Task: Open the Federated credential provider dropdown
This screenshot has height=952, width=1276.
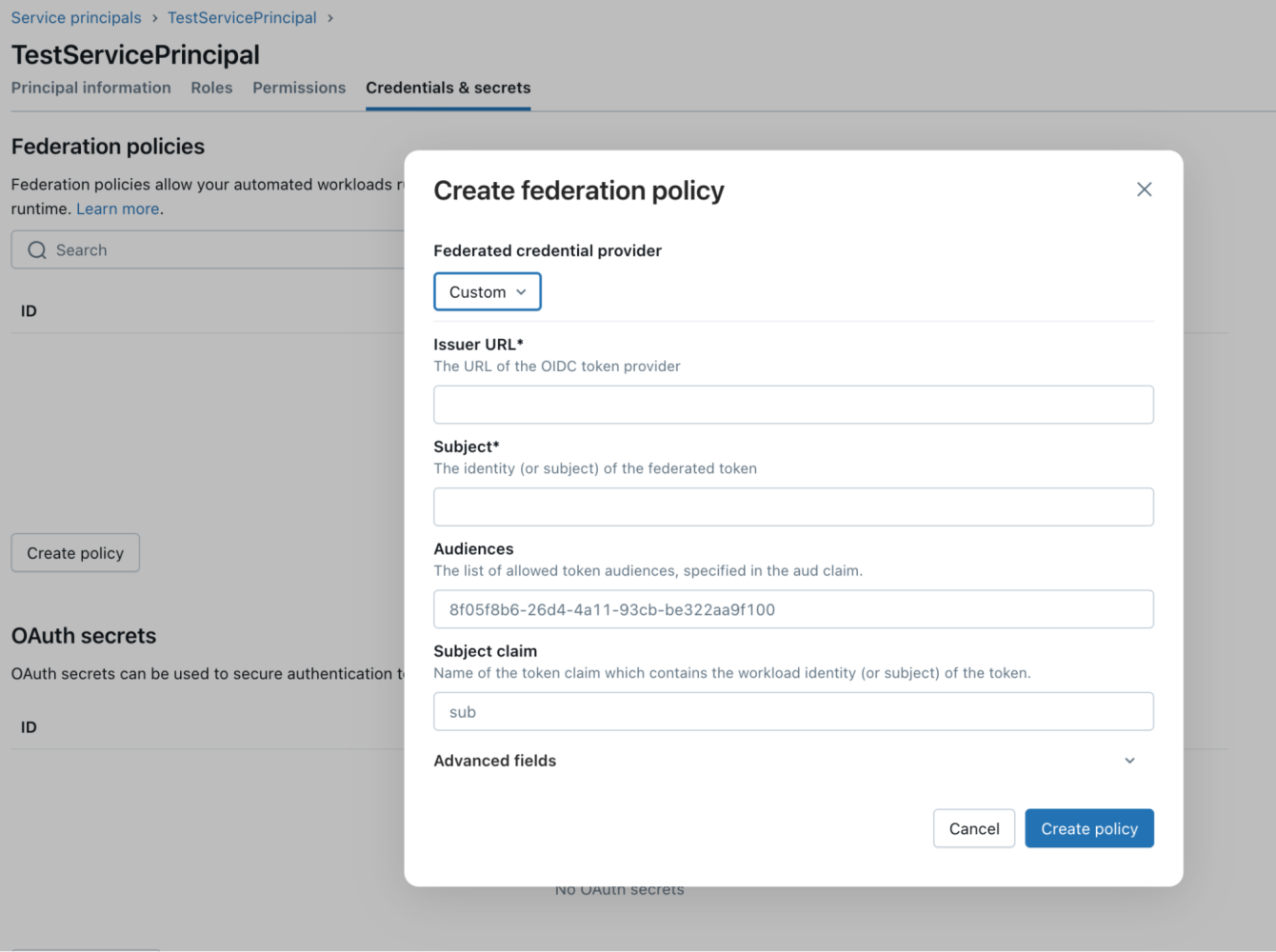Action: (x=487, y=291)
